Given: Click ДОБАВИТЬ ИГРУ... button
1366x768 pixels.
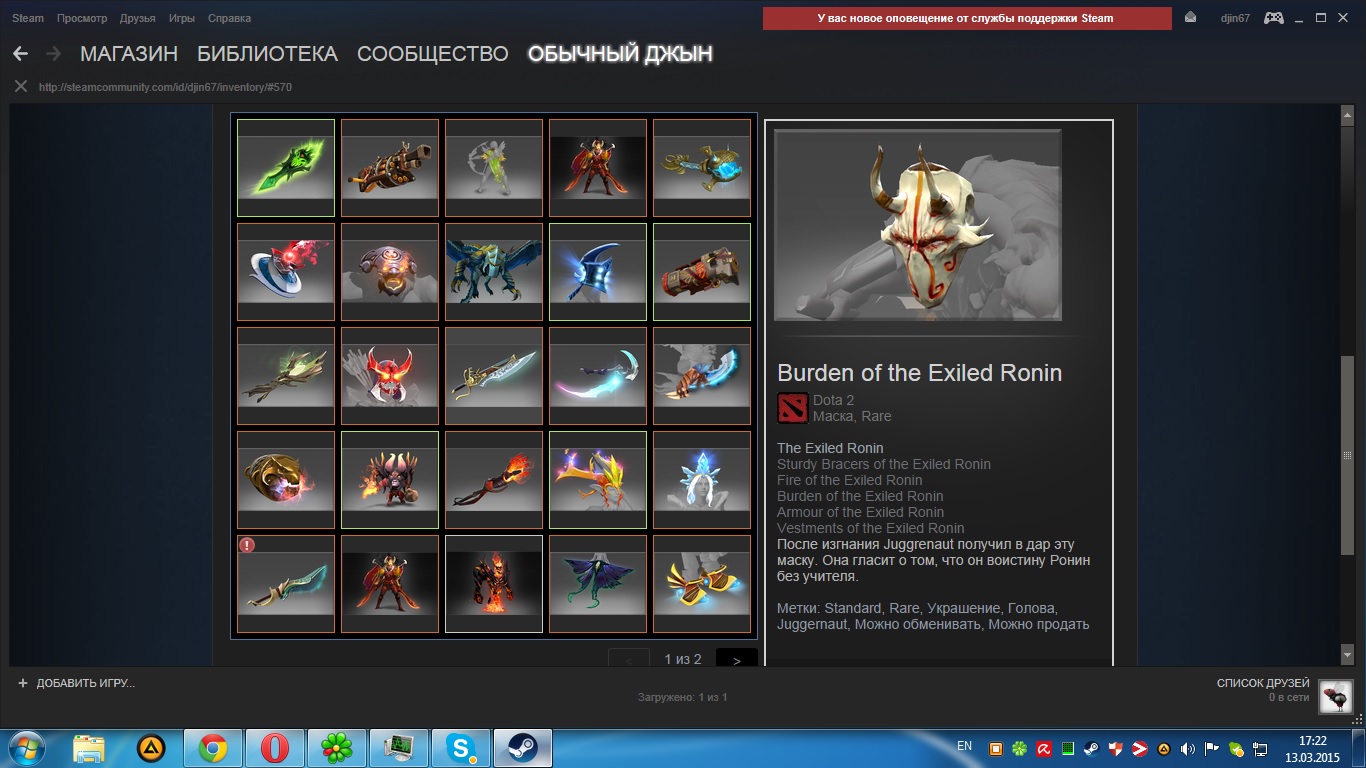Looking at the screenshot, I should click(76, 683).
